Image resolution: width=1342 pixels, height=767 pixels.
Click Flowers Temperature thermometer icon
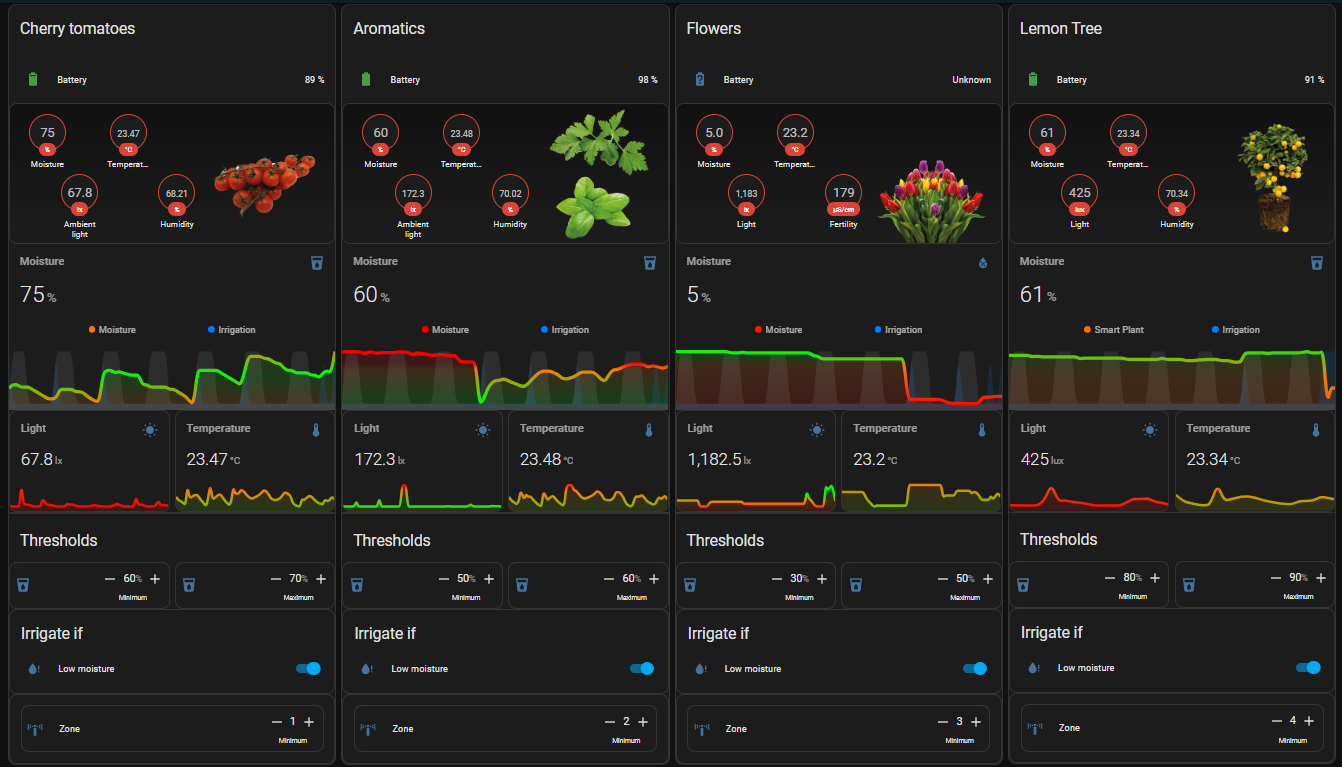tap(982, 430)
